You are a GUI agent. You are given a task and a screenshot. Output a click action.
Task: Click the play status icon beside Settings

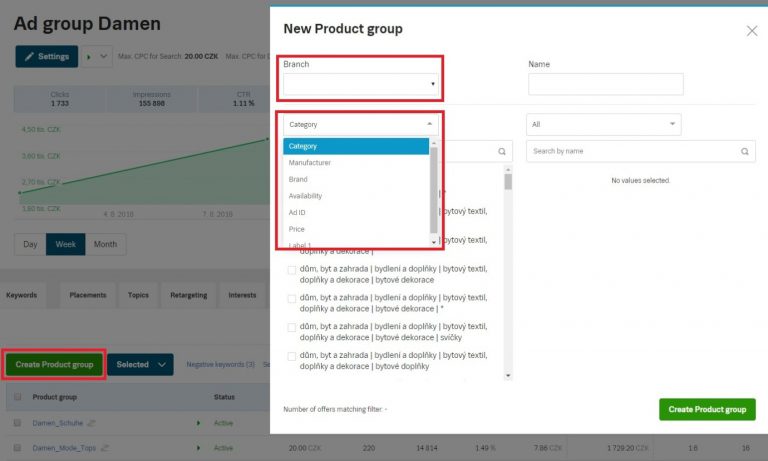click(89, 57)
